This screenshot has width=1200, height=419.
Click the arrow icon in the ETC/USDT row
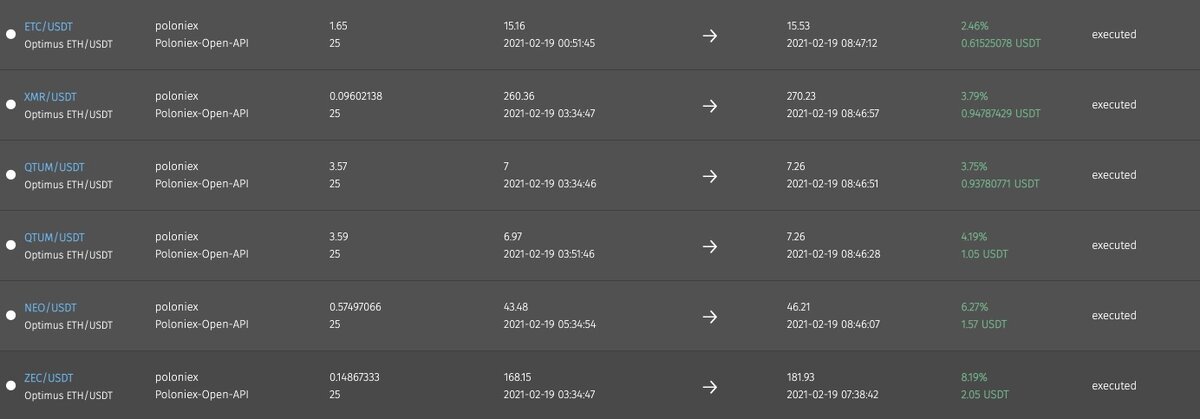710,35
